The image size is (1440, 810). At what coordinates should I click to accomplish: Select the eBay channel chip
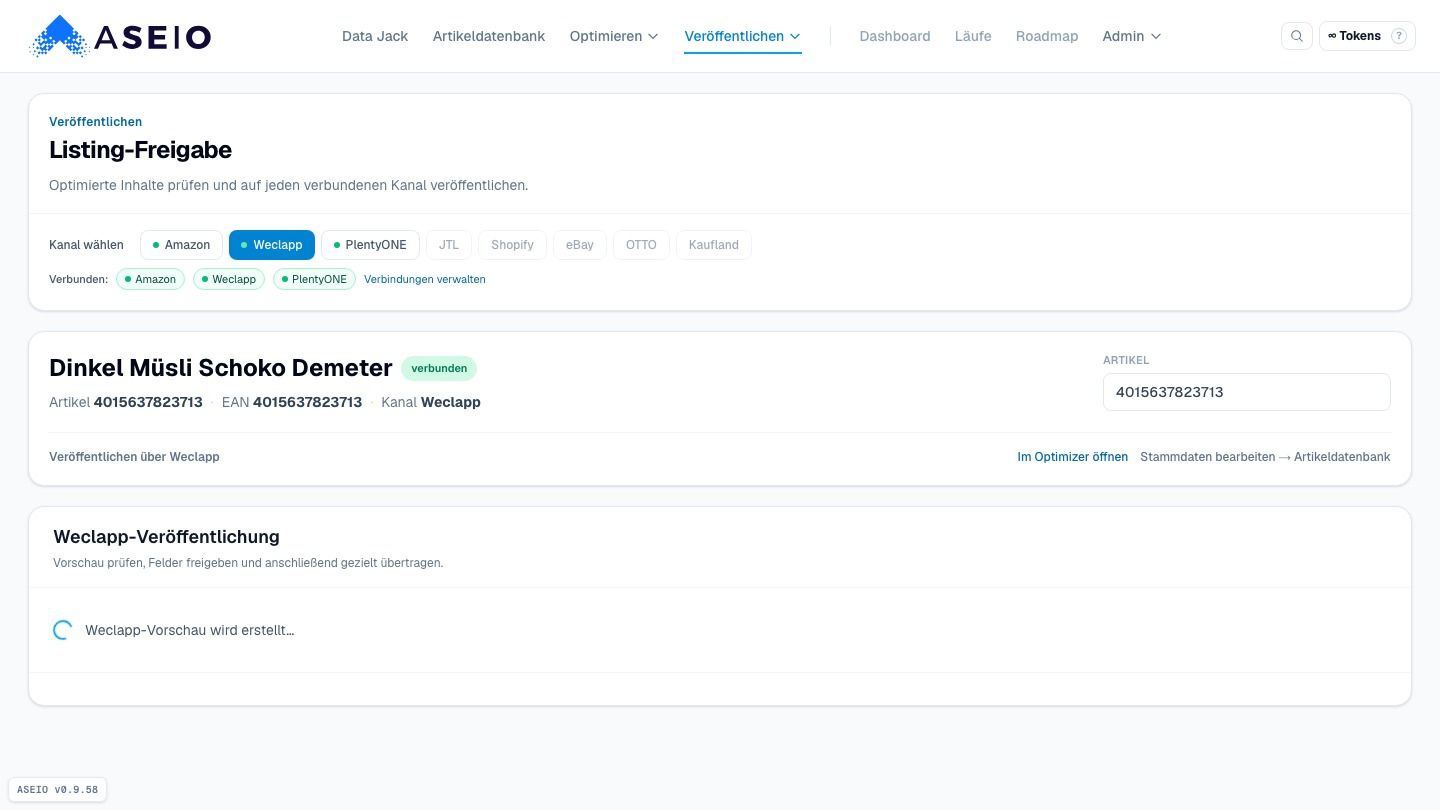tap(580, 245)
